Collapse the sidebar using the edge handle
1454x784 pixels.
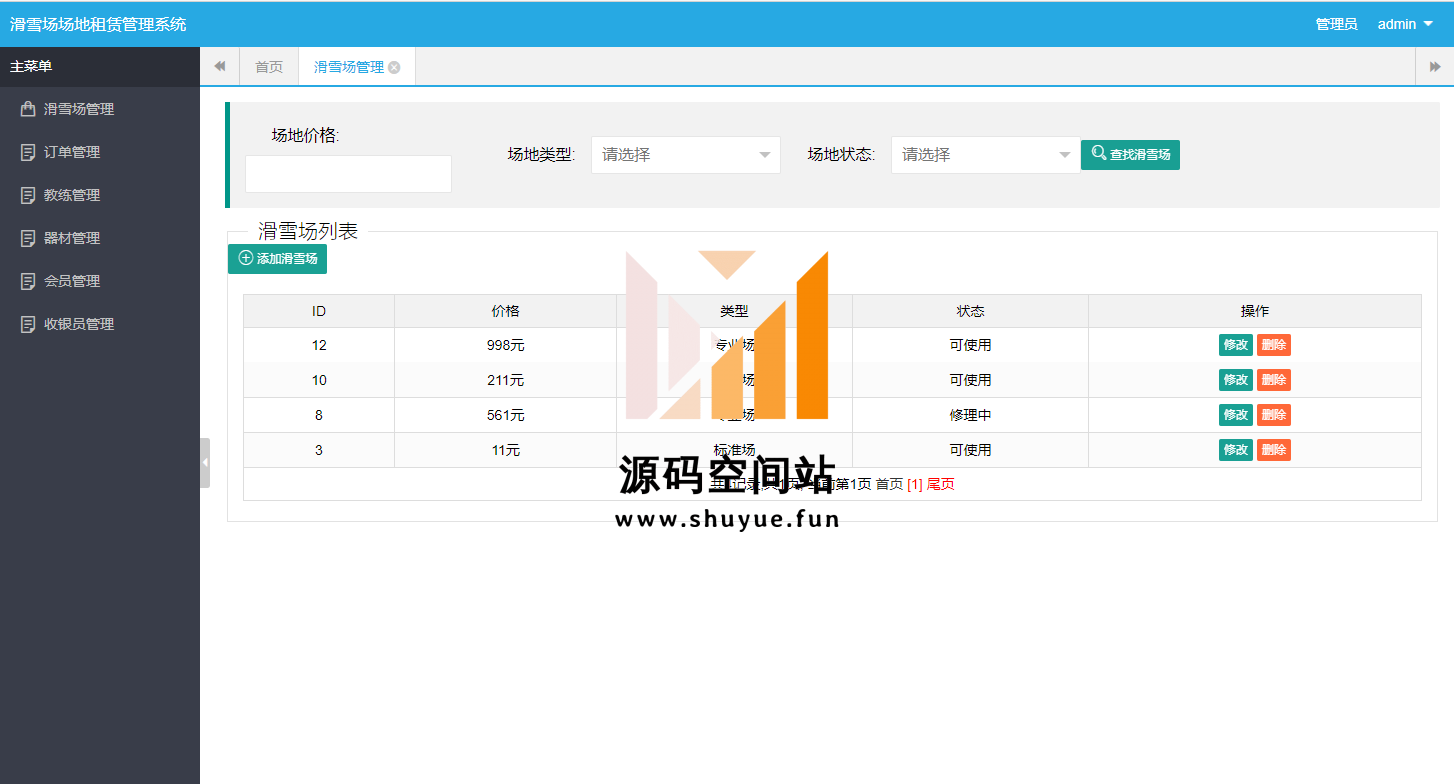pos(205,463)
